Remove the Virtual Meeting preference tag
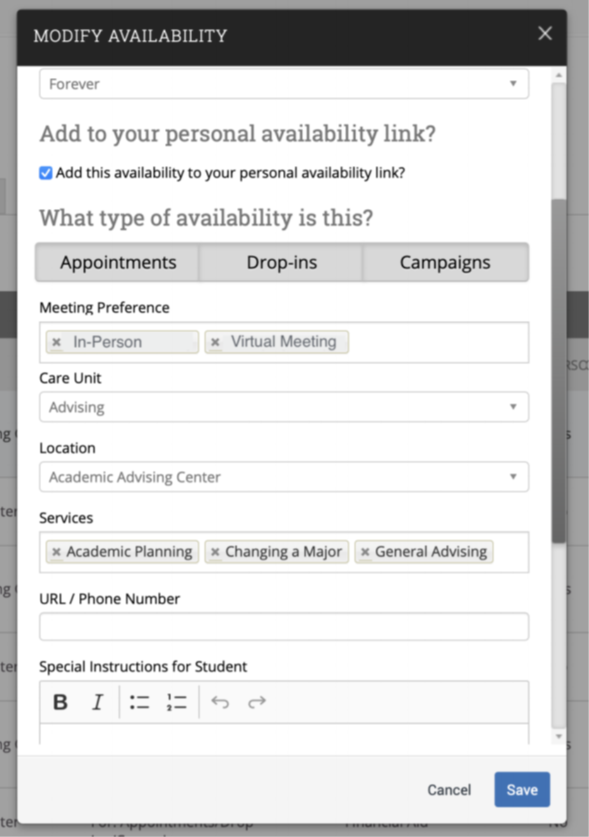This screenshot has height=837, width=589. pos(215,342)
